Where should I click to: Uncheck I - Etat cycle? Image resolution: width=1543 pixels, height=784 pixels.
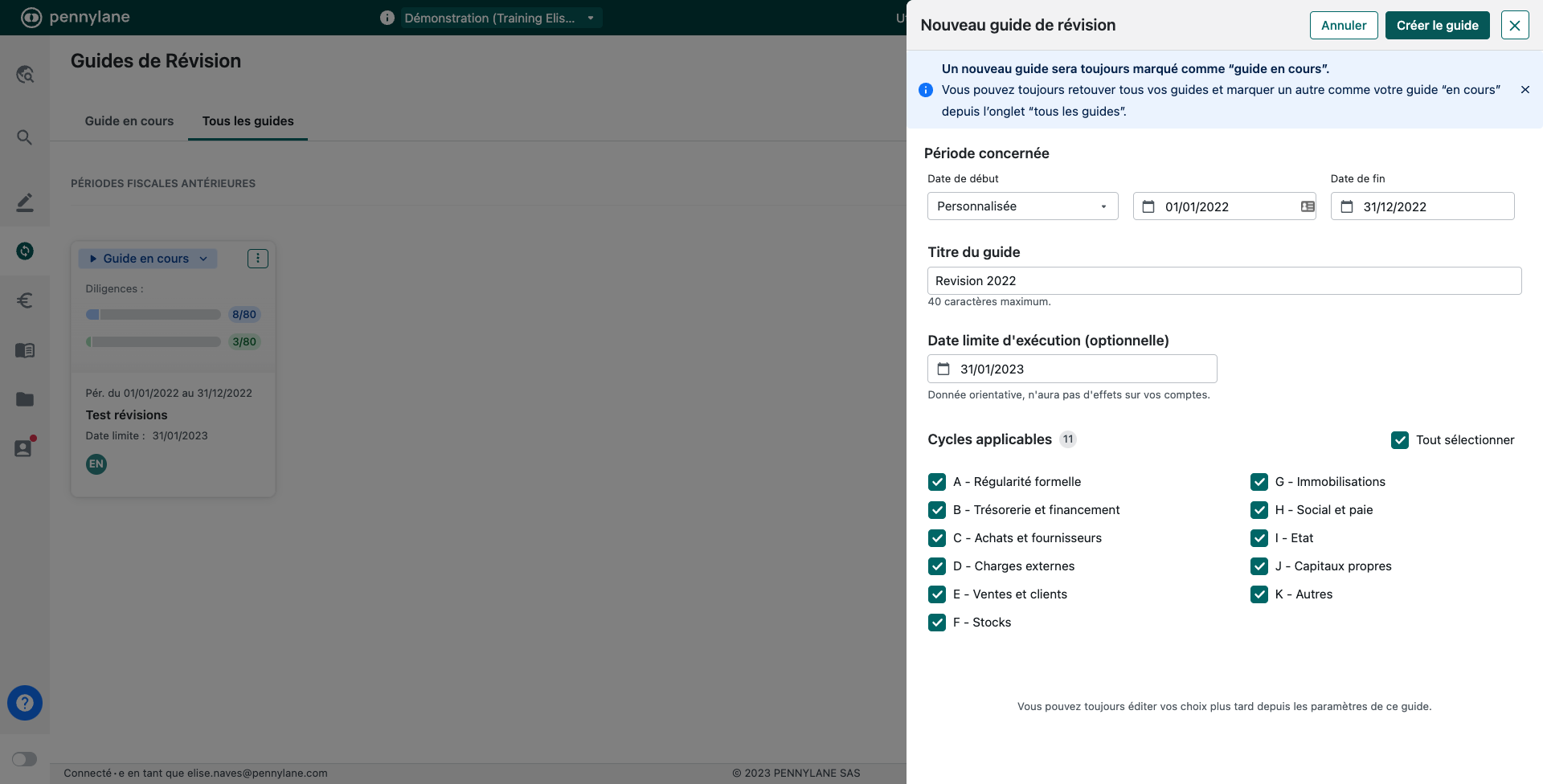pyautogui.click(x=1259, y=538)
